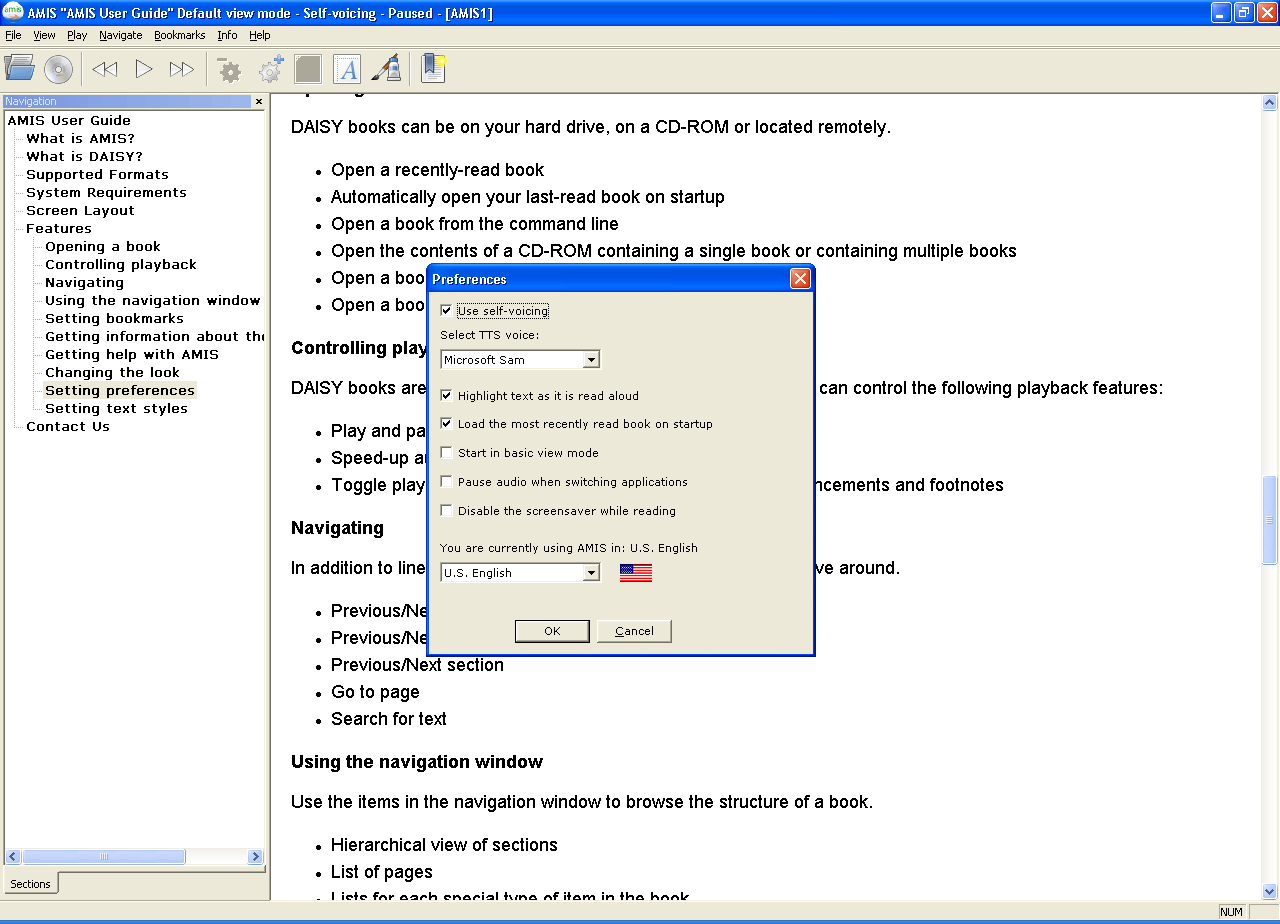This screenshot has height=924, width=1280.
Task: Click the AMIS application icon in title bar
Action: coord(13,12)
